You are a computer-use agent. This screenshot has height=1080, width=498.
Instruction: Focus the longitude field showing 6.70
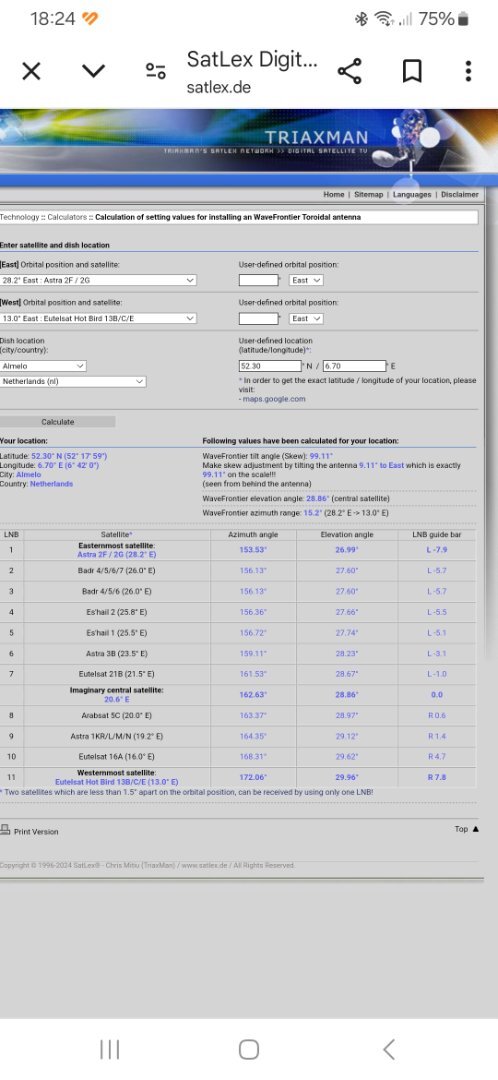coord(355,366)
